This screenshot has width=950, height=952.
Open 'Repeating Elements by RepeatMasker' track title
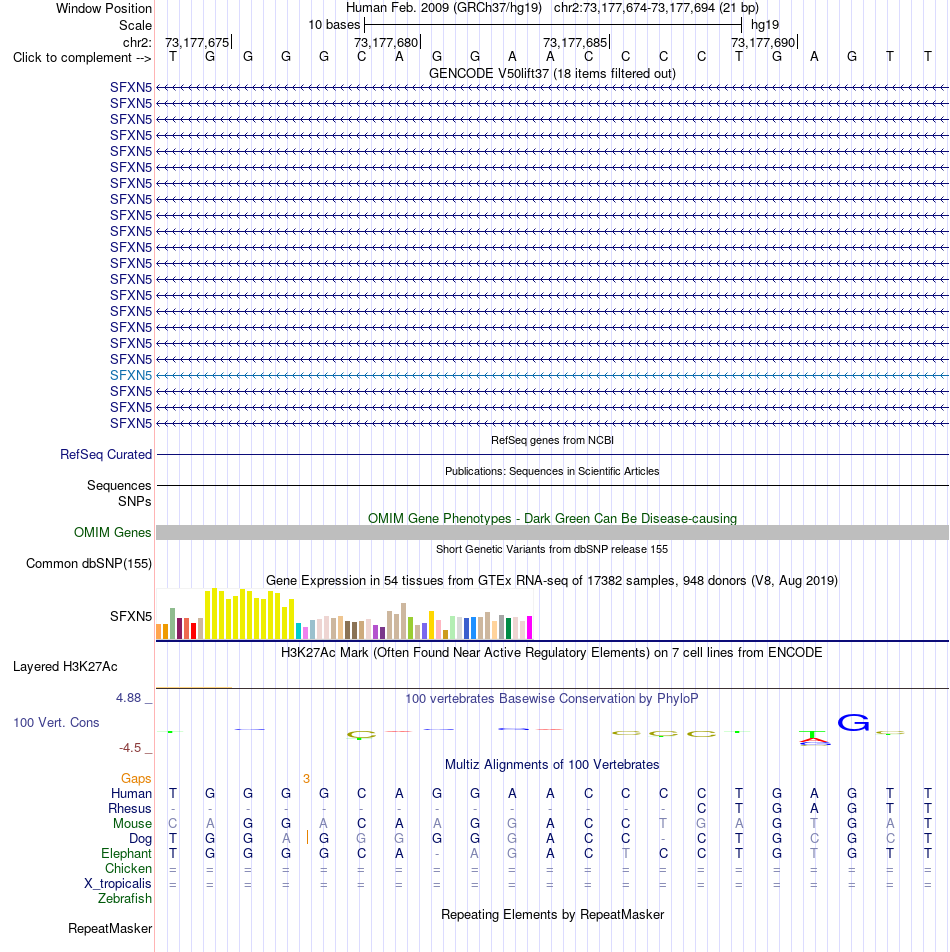[x=552, y=914]
